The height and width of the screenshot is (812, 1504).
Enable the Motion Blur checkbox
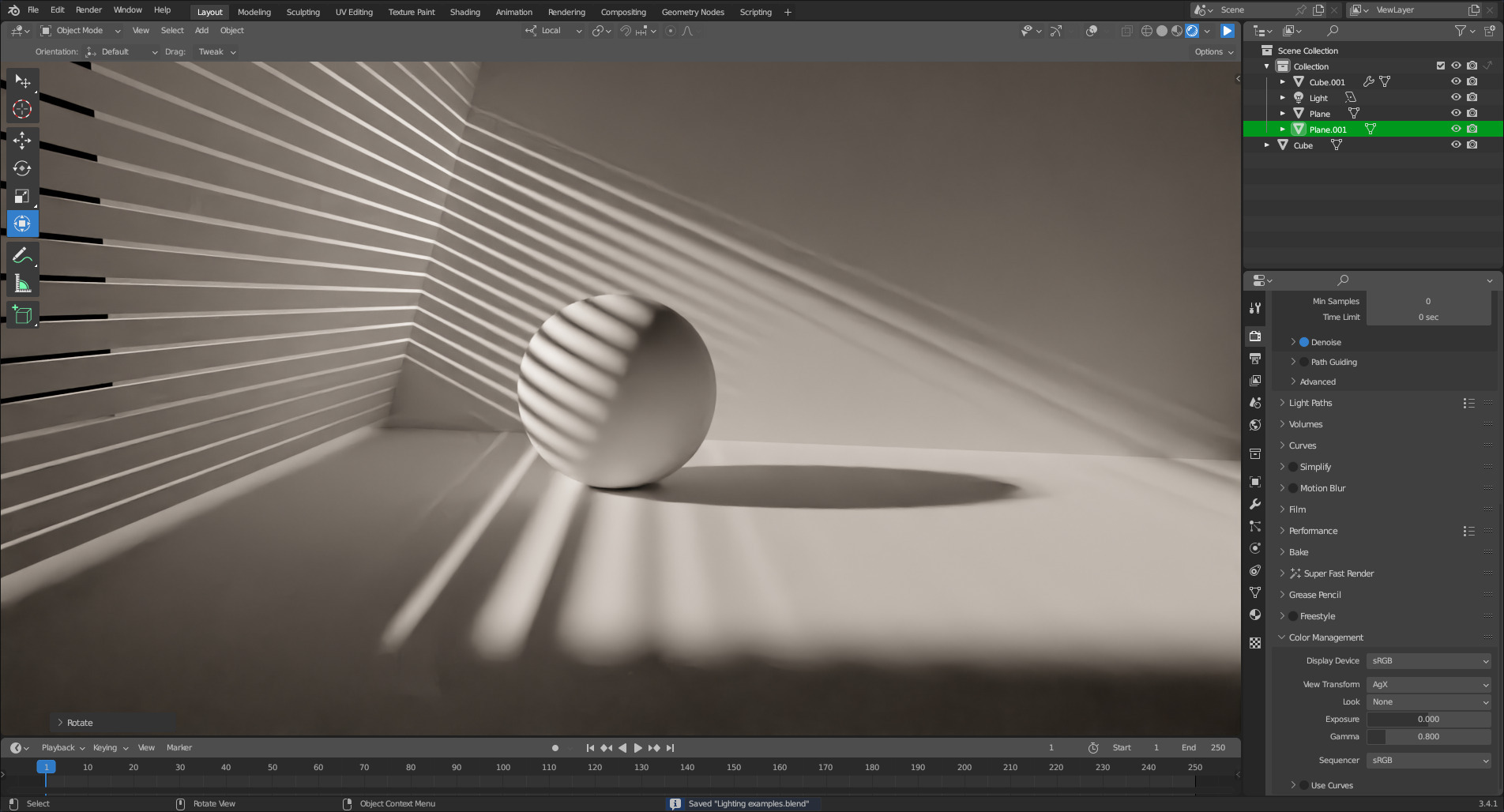tap(1293, 488)
